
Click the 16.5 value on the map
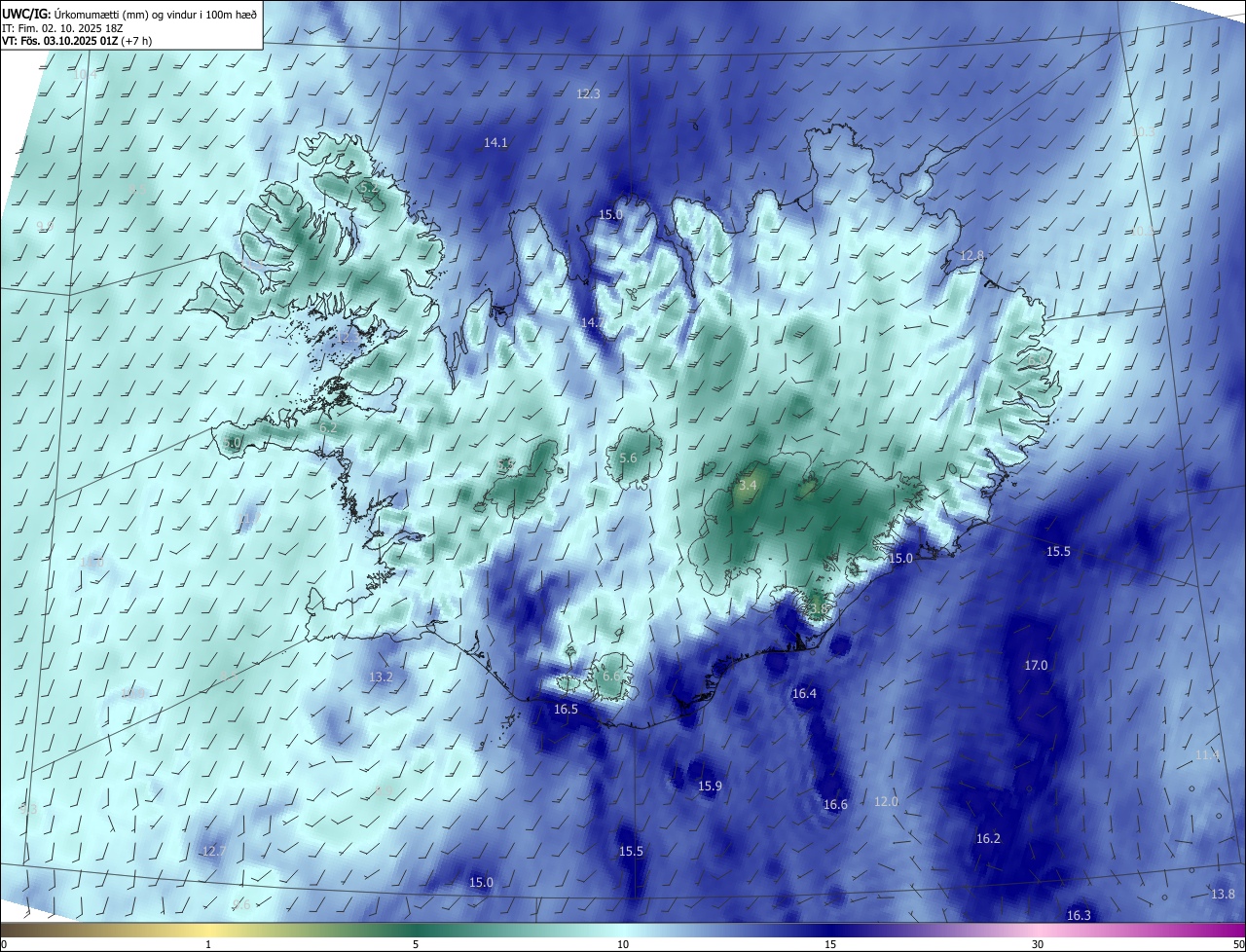(566, 710)
